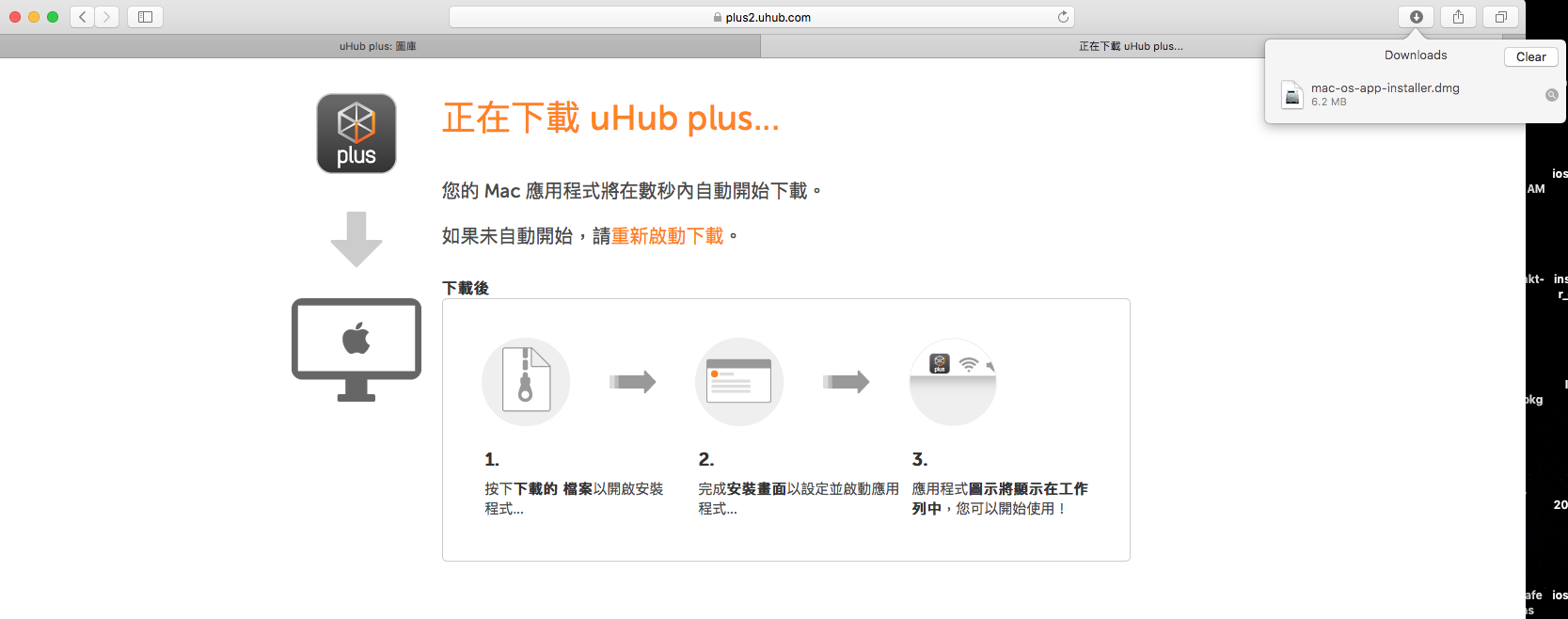Reload the page with the refresh icon
This screenshot has width=1568, height=619.
tap(1063, 17)
